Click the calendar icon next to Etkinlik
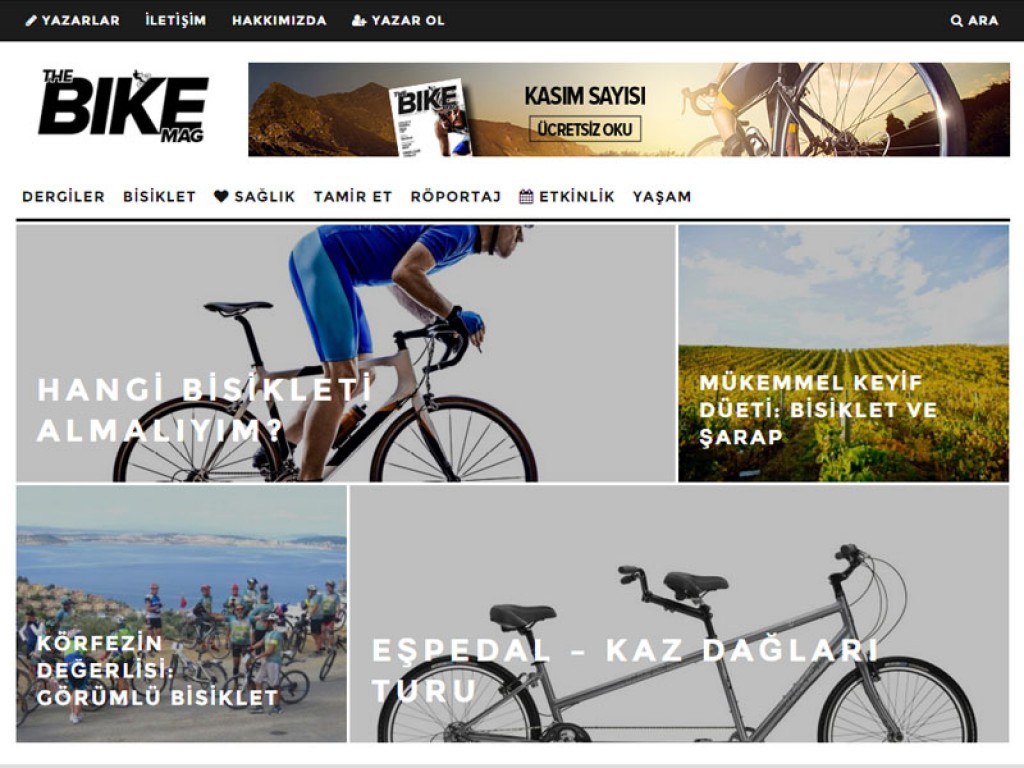This screenshot has width=1024, height=768. coord(526,196)
